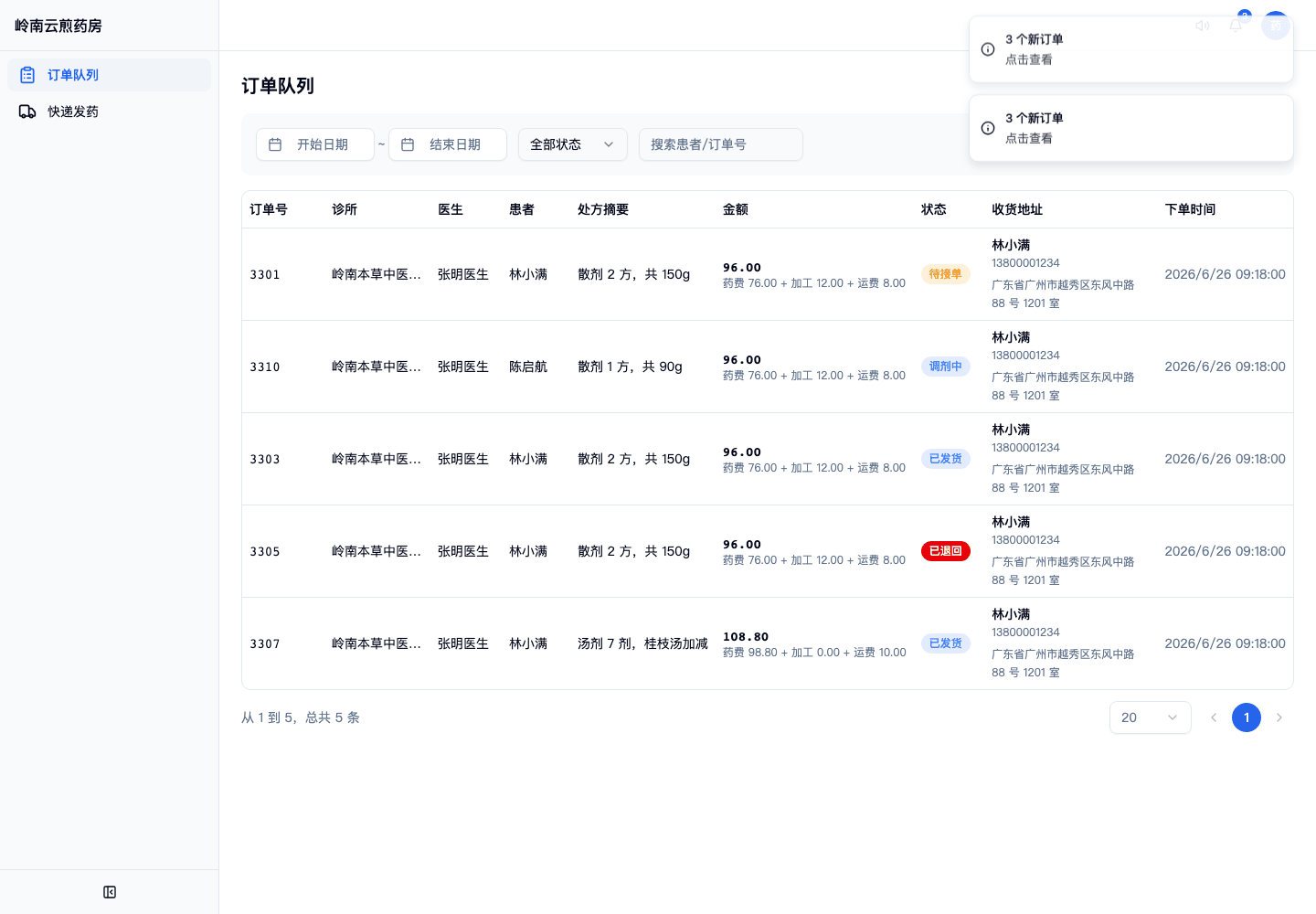The width and height of the screenshot is (1316, 914).
Task: Click the calendar icon in 开始日期 field
Action: (x=275, y=144)
